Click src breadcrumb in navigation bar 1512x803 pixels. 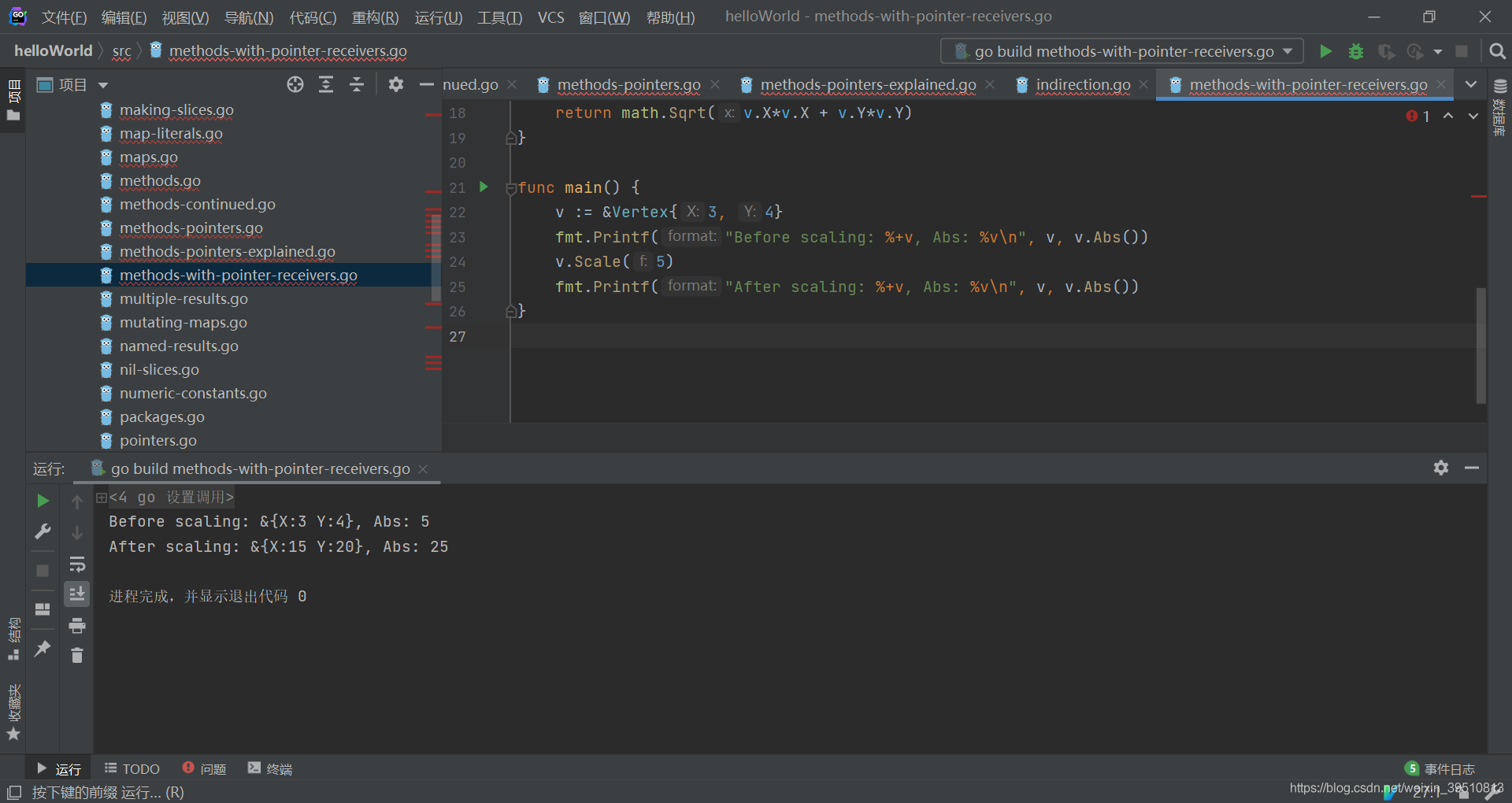pyautogui.click(x=122, y=51)
